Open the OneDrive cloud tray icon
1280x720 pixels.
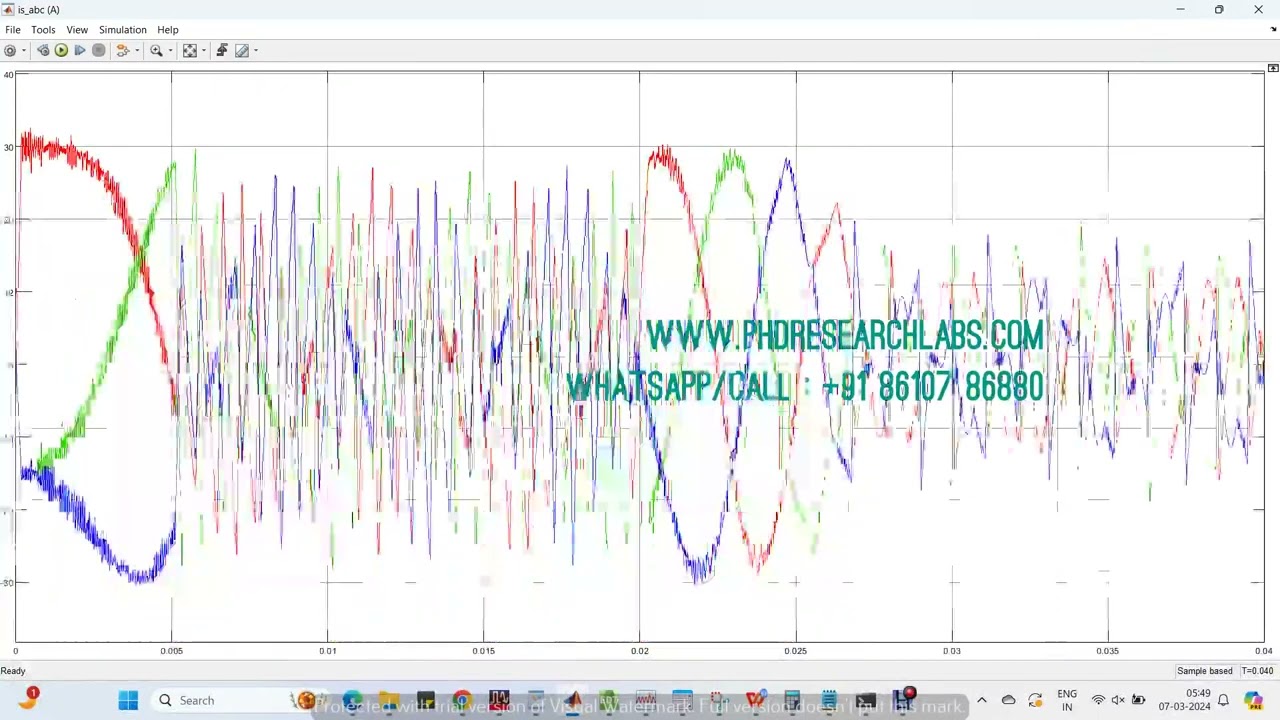[x=1008, y=700]
